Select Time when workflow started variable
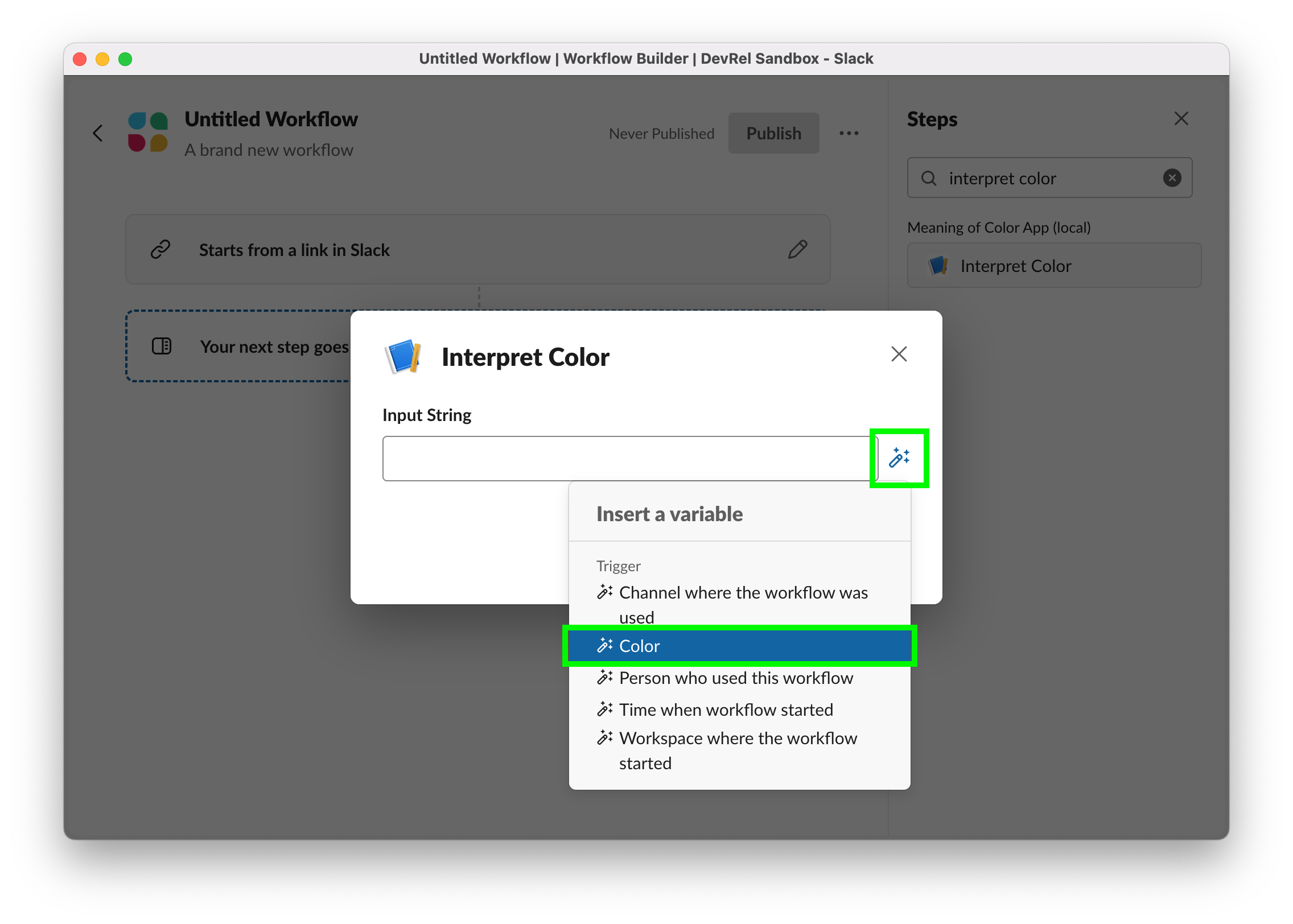 click(727, 709)
